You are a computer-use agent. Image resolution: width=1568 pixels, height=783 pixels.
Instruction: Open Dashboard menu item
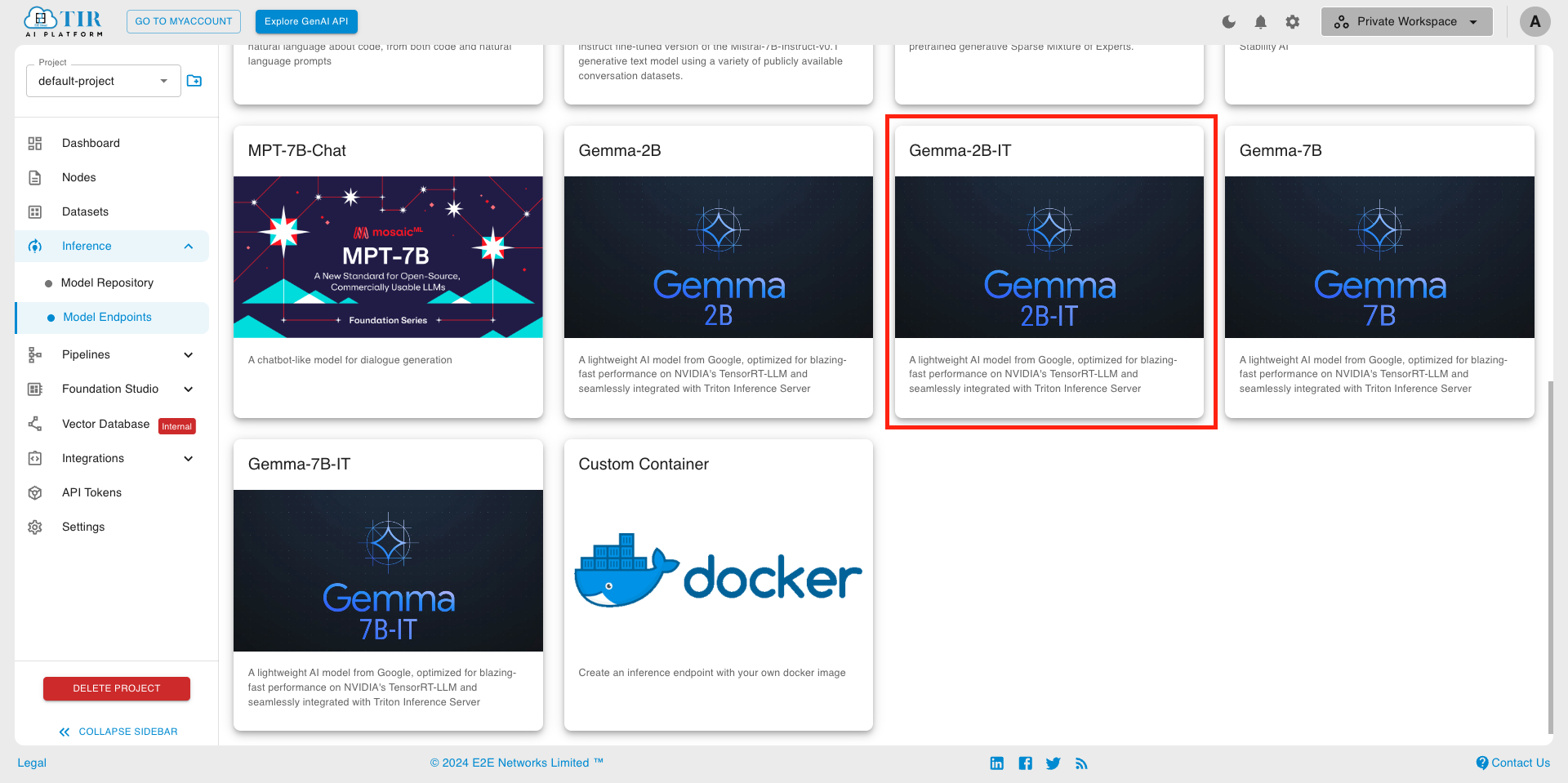91,144
